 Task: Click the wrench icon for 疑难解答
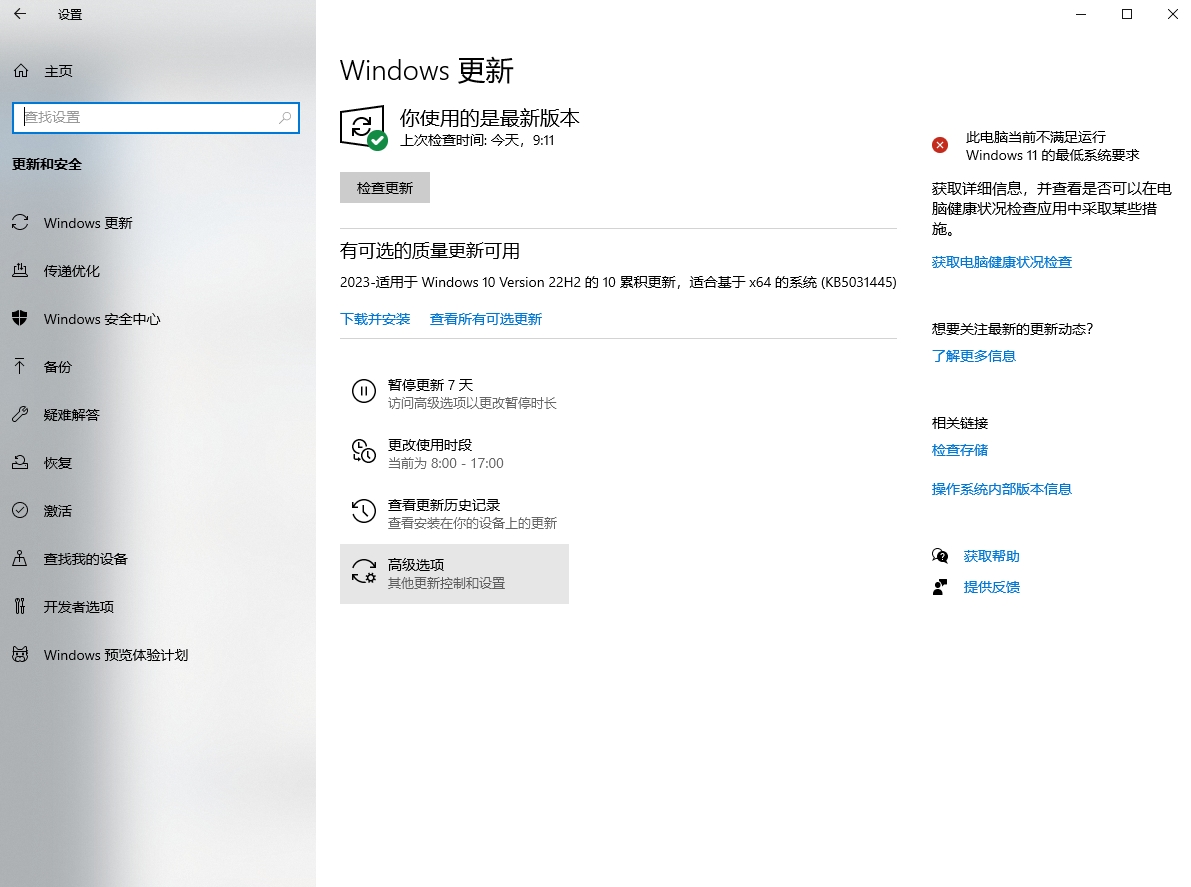pos(21,415)
